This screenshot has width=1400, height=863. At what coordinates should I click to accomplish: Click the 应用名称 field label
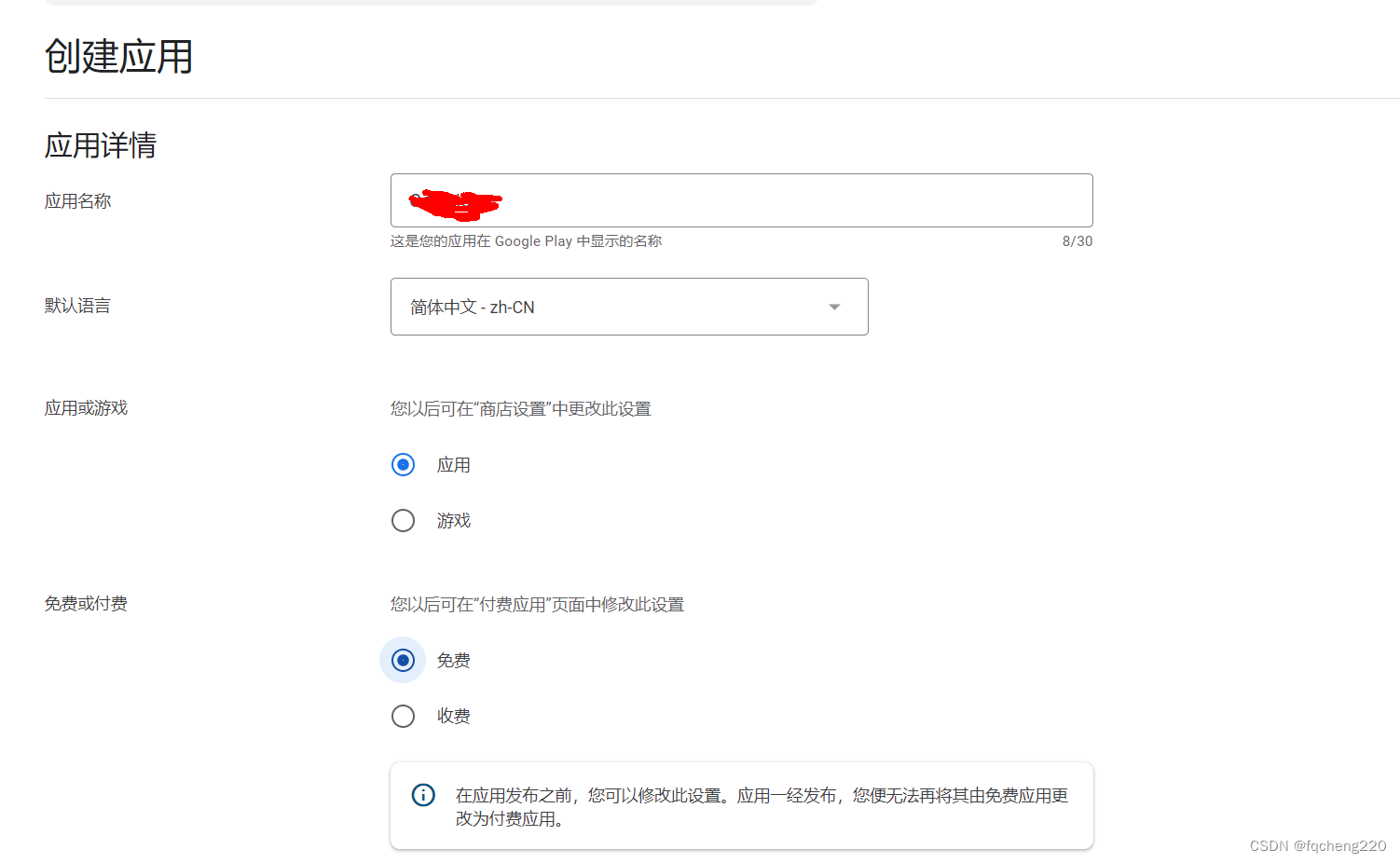(x=77, y=200)
